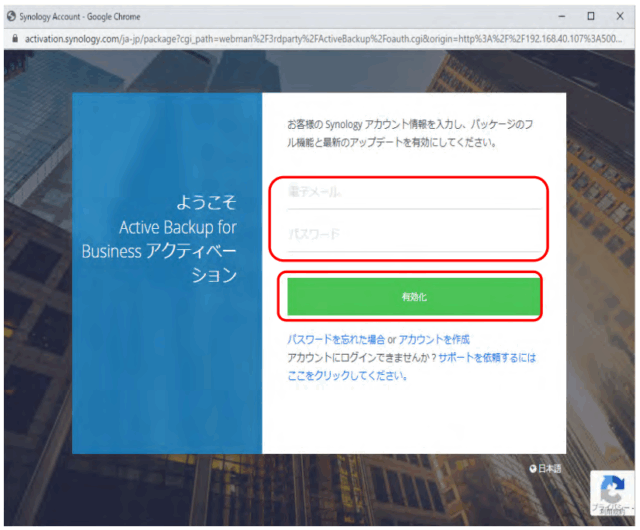Click the Synology Account favicon in title bar
Screen dimensions: 640x530
tap(12, 16)
